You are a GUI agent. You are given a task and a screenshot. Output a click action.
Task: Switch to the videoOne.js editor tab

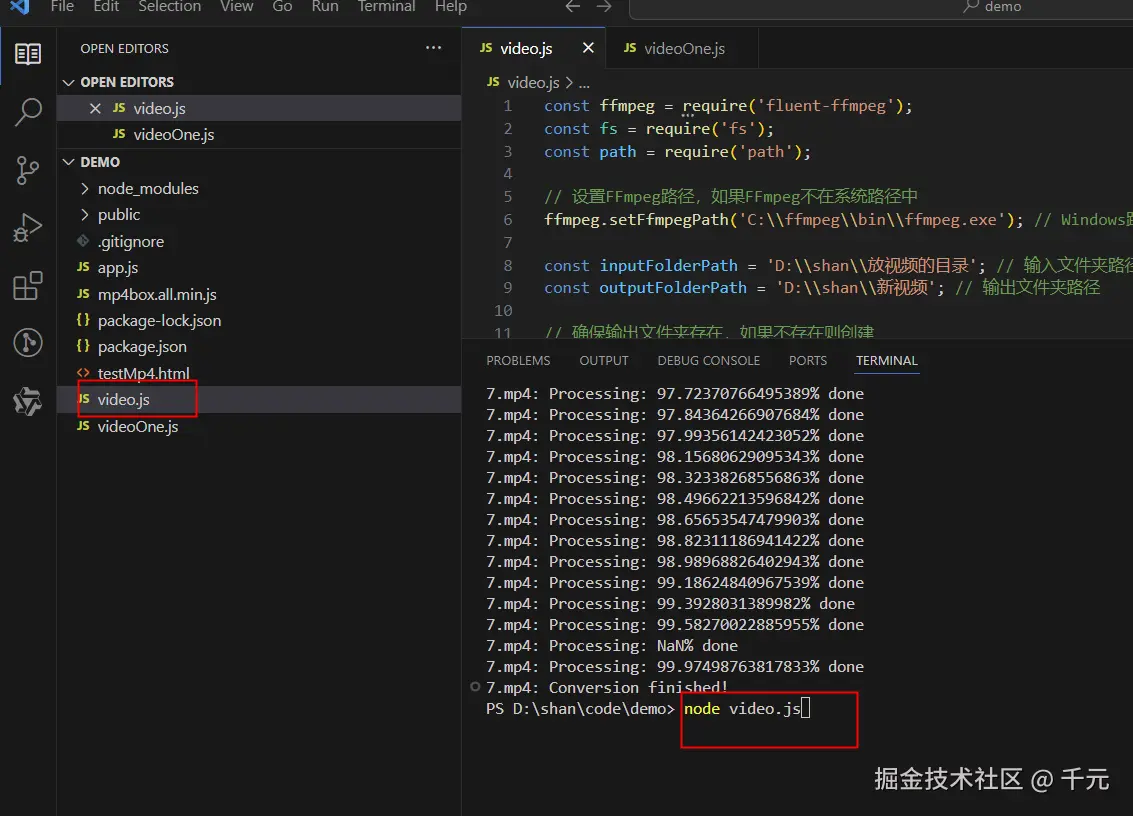[683, 48]
